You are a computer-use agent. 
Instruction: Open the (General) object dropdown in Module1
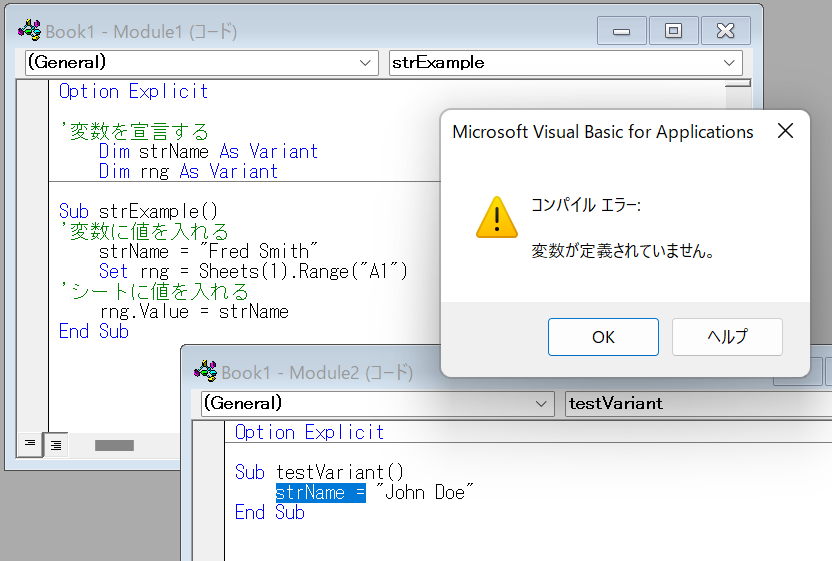coord(365,63)
